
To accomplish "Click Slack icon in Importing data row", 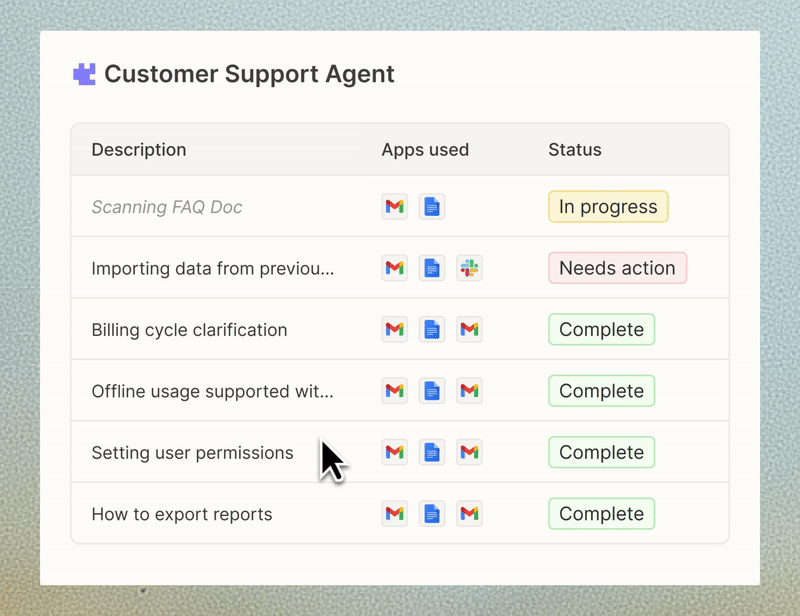I will point(469,268).
